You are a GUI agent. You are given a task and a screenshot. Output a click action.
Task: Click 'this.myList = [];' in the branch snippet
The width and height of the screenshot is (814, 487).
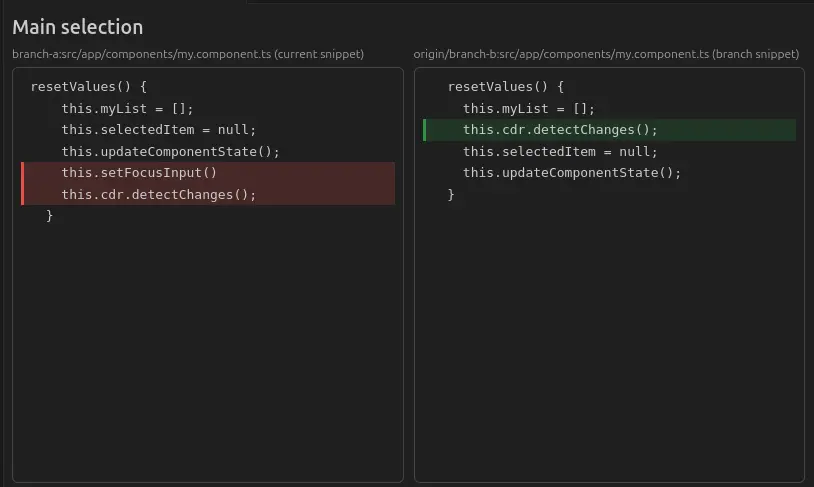pos(528,109)
